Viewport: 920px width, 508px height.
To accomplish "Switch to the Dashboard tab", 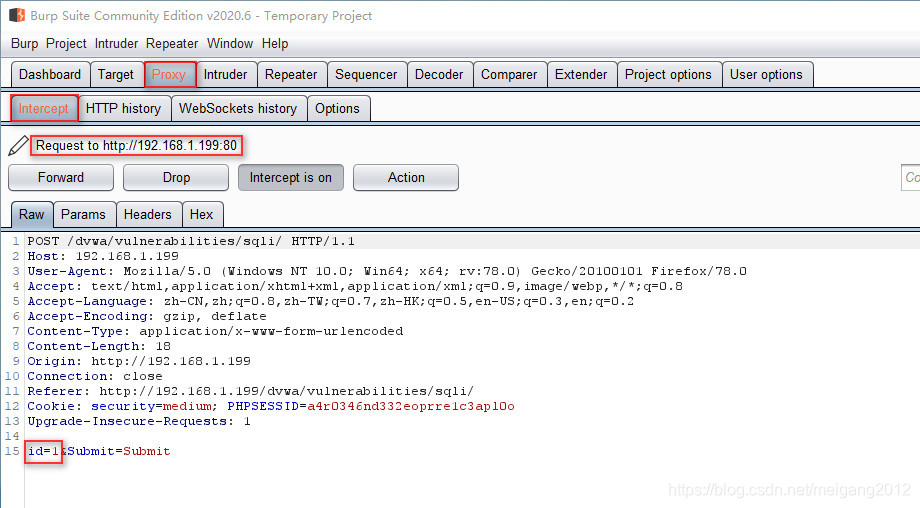I will [50, 74].
